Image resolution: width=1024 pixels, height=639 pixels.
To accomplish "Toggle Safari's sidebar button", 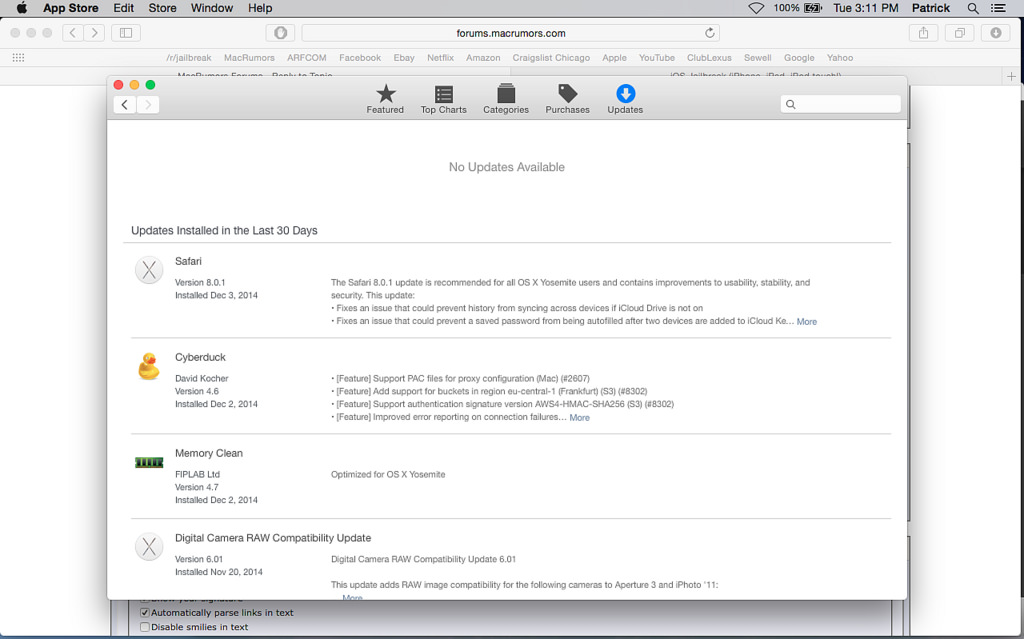I will point(126,33).
